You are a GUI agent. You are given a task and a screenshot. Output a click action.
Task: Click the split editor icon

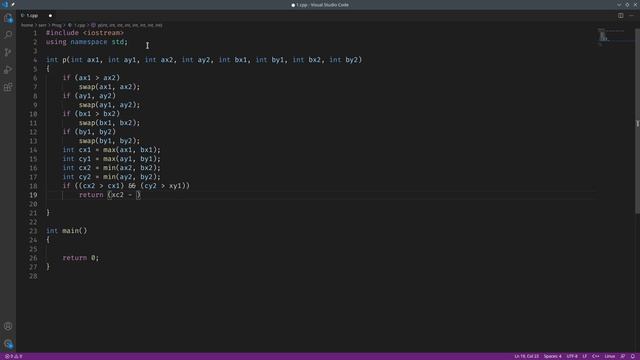[620, 16]
